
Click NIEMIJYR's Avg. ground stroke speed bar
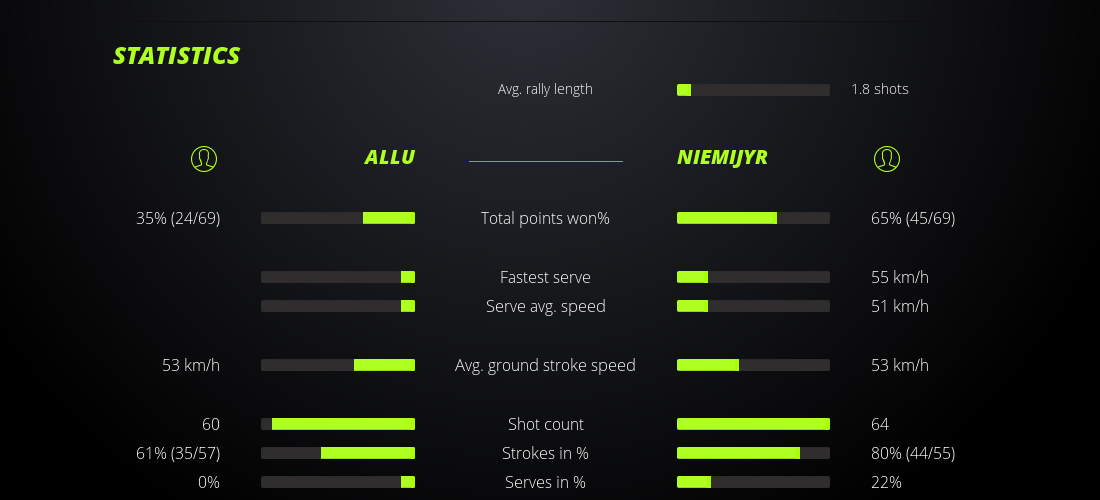click(753, 365)
